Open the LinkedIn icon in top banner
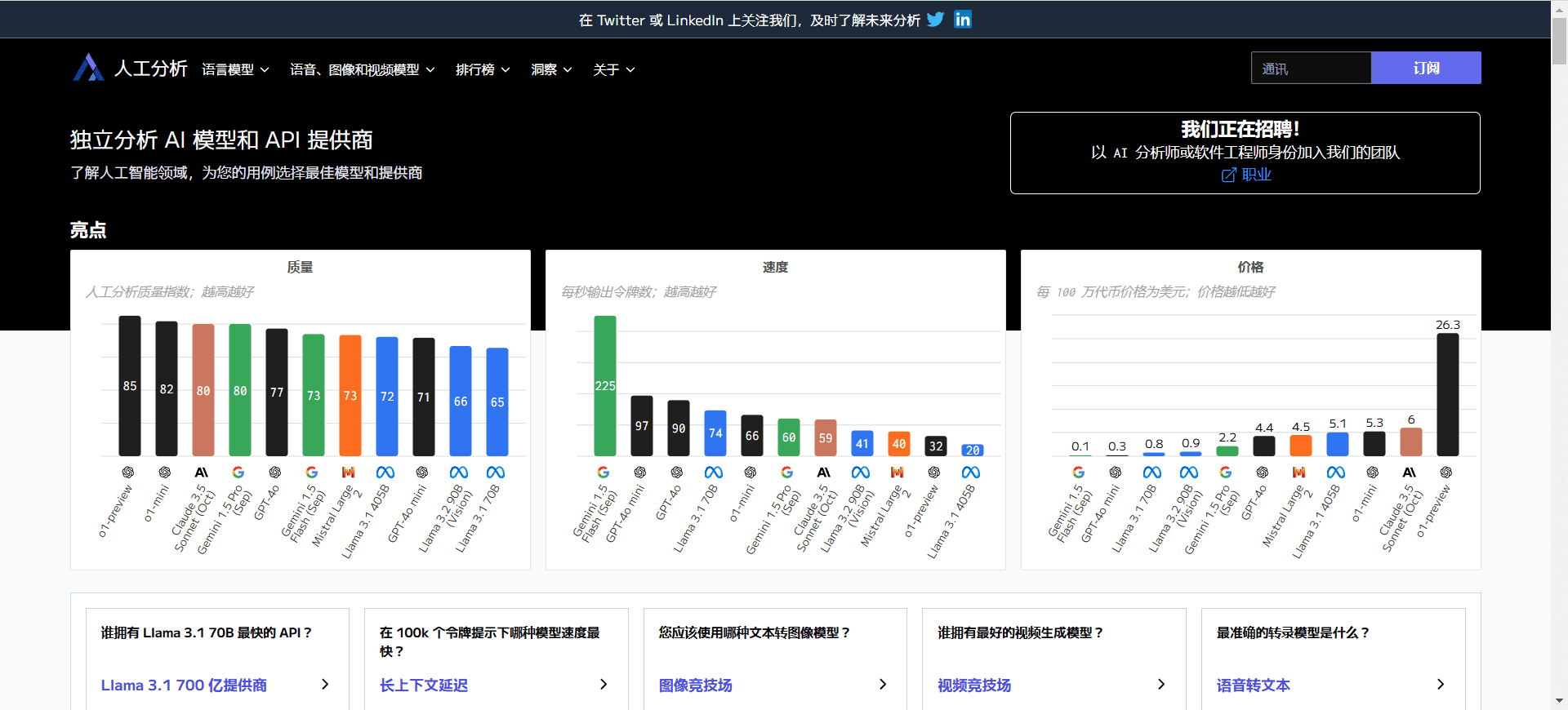The height and width of the screenshot is (710, 1568). tap(963, 19)
